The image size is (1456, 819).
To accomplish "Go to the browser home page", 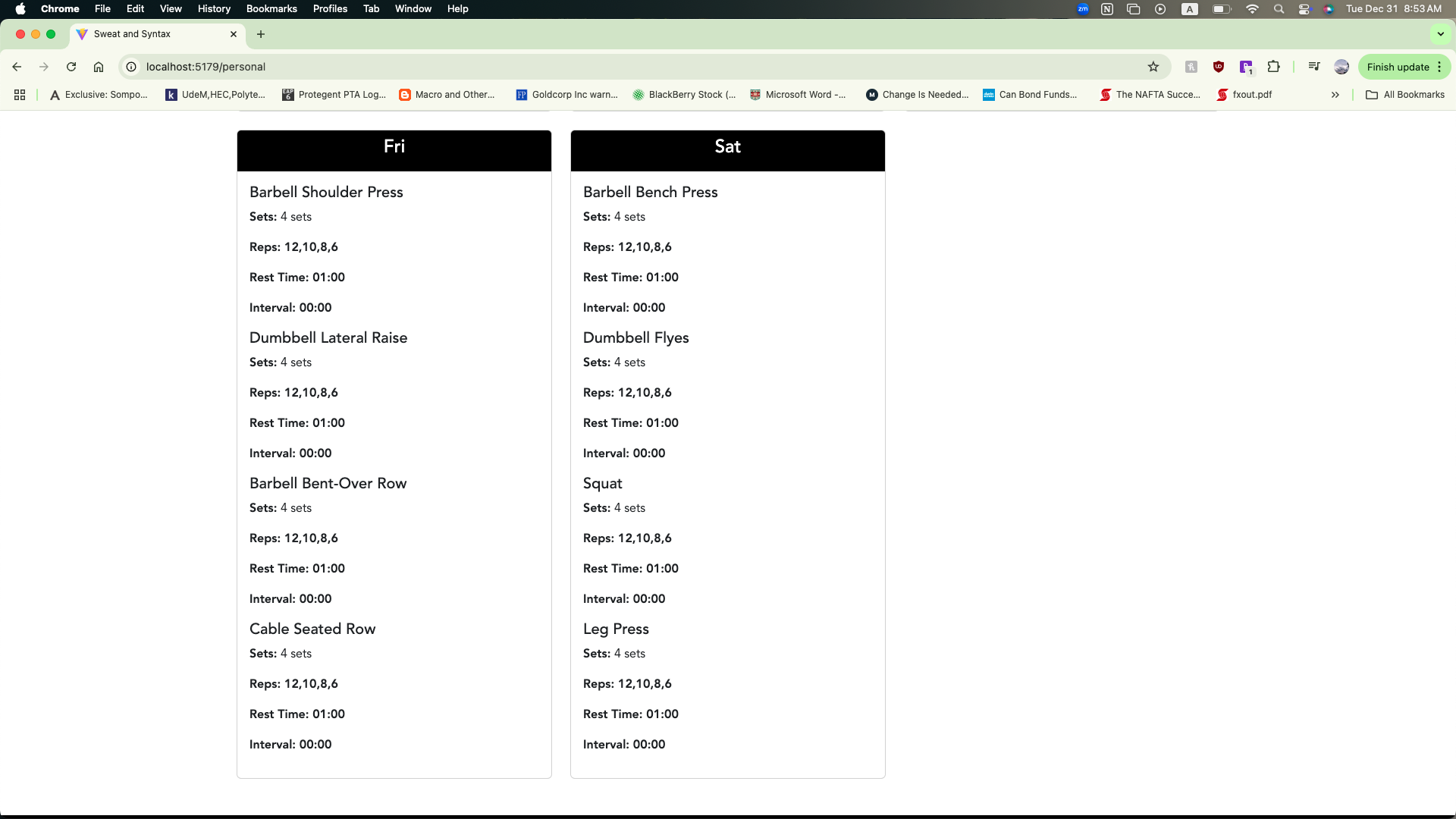I will pyautogui.click(x=99, y=67).
